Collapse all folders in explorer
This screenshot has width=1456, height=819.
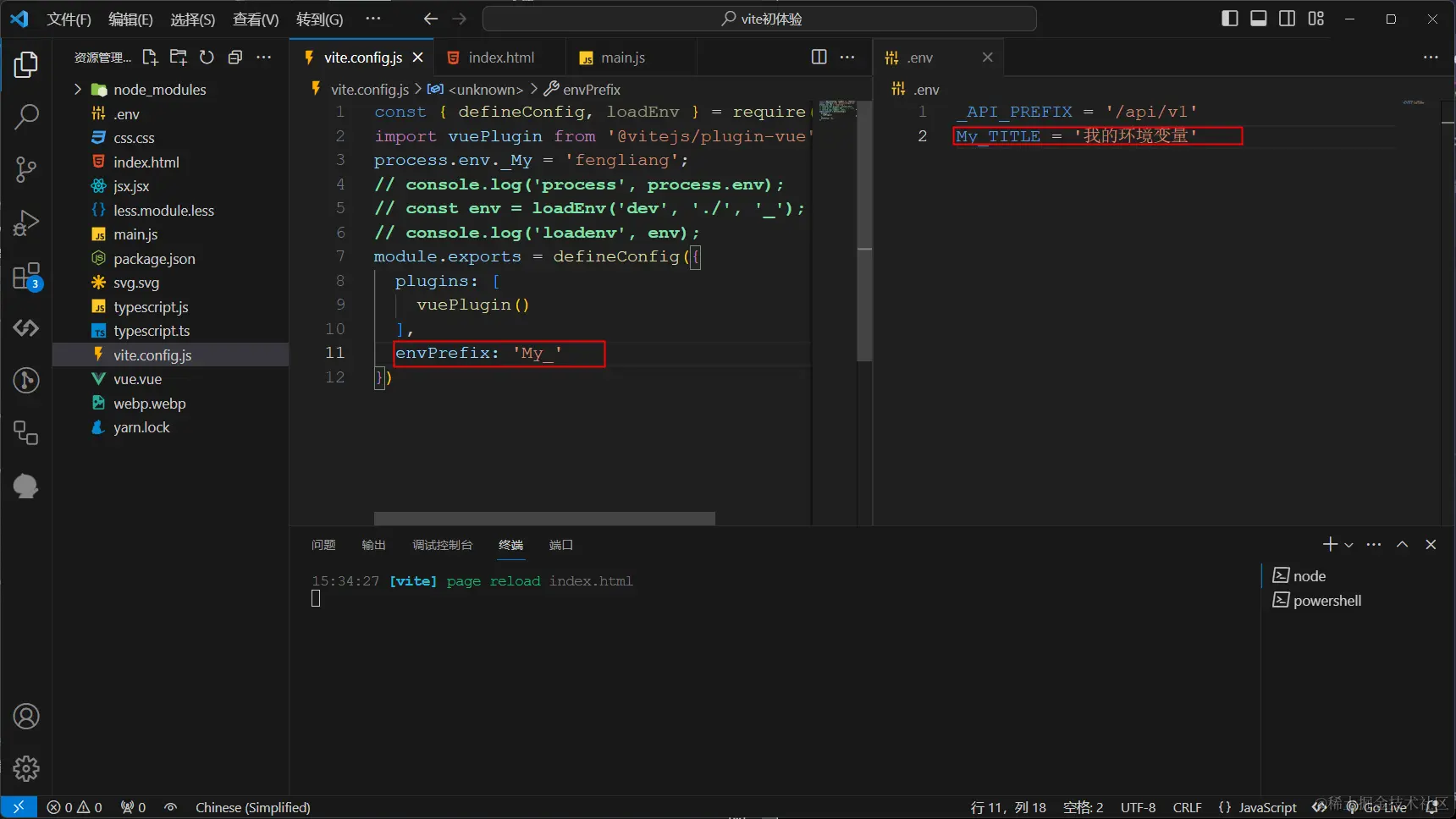click(x=235, y=57)
